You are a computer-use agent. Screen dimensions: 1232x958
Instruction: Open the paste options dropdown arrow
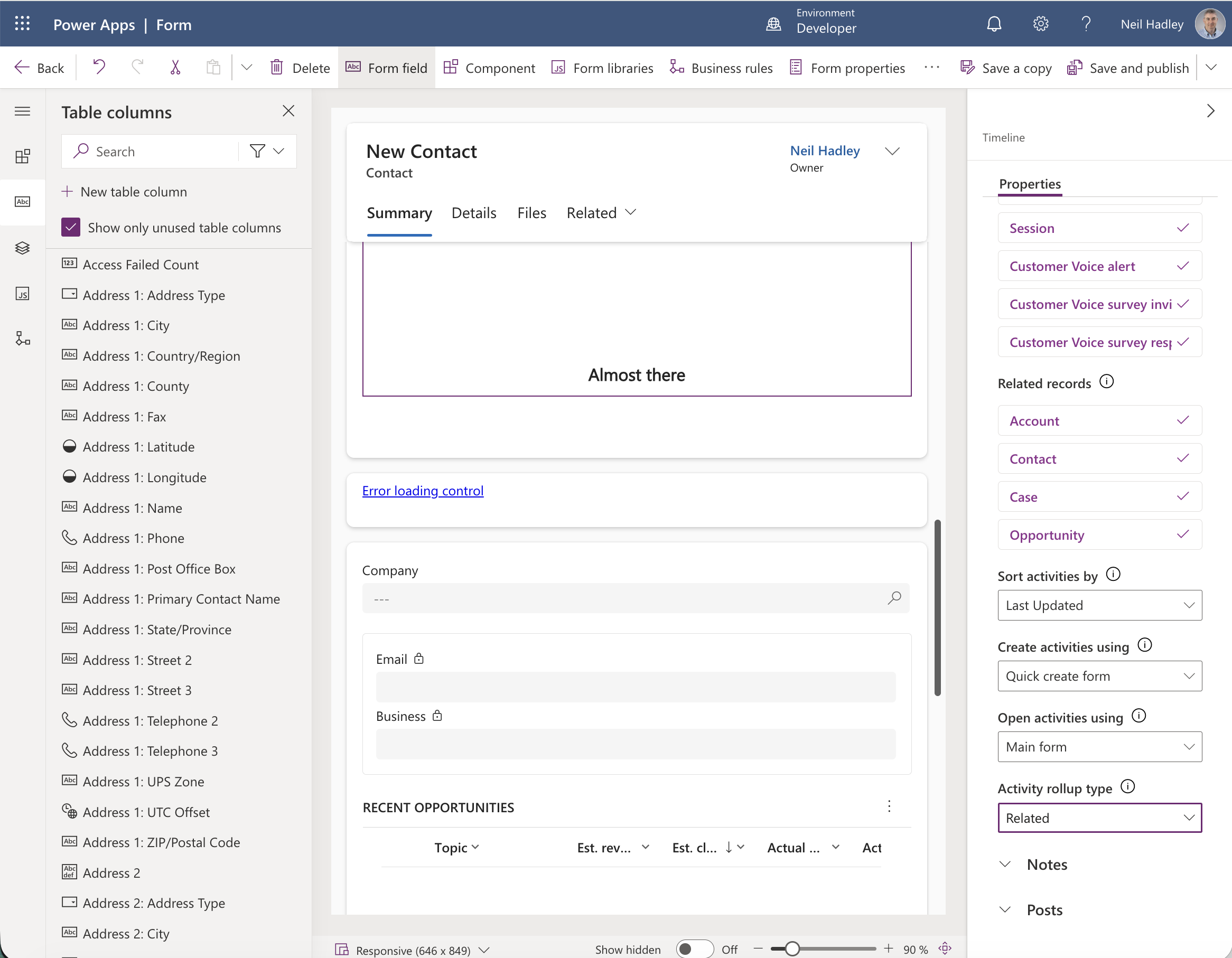click(247, 68)
